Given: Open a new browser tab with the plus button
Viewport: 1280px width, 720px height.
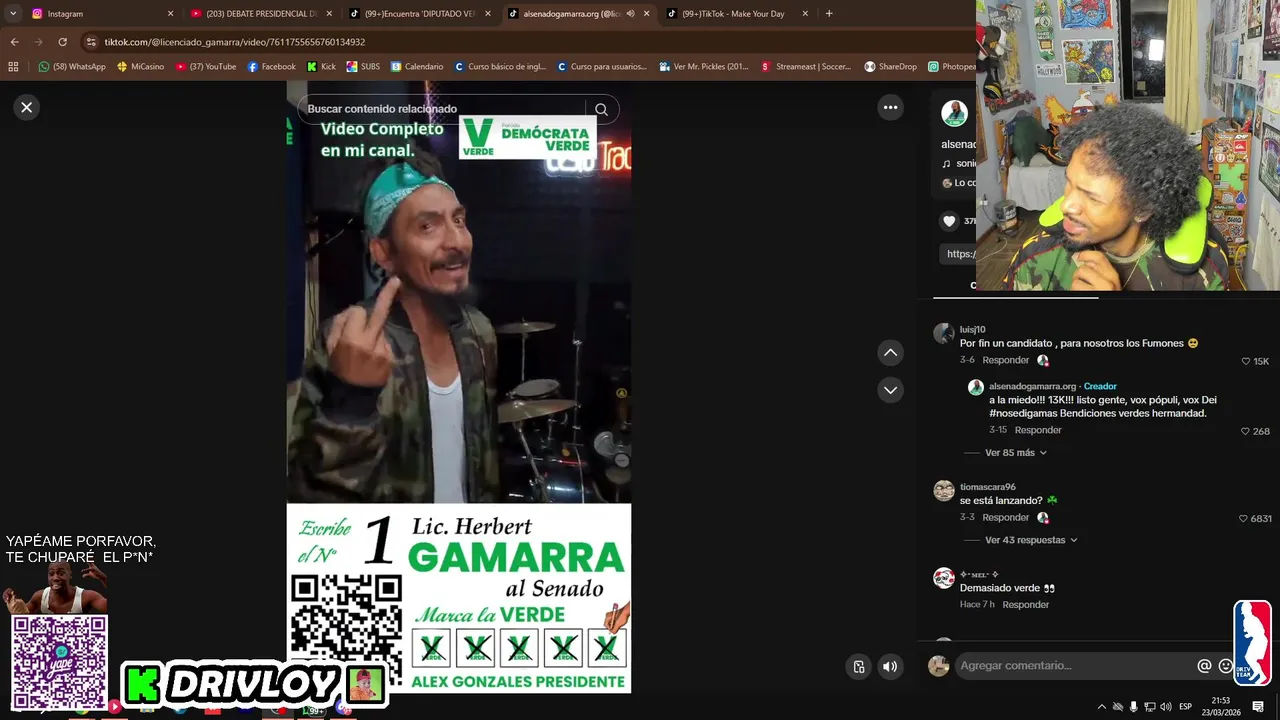Looking at the screenshot, I should tap(829, 14).
